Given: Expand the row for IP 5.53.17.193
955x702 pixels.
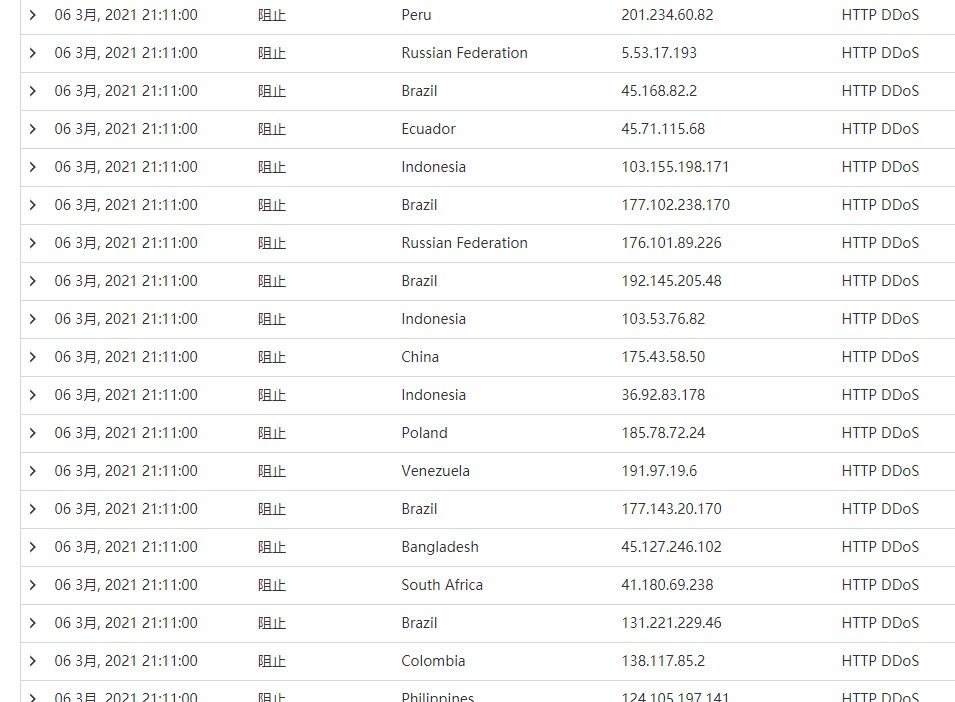Looking at the screenshot, I should coord(32,53).
